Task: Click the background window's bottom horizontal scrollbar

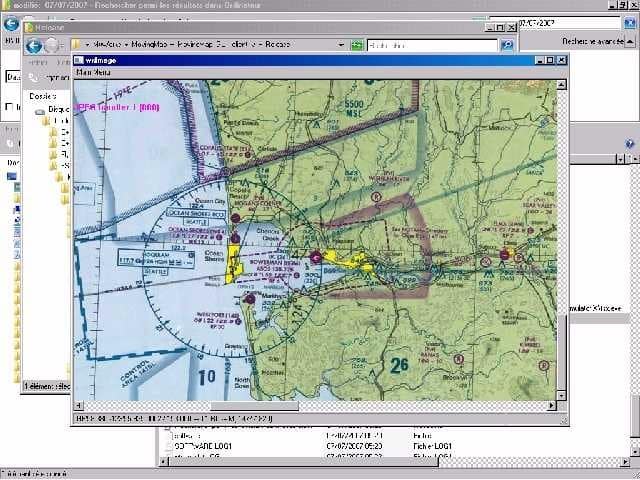Action: 300,462
